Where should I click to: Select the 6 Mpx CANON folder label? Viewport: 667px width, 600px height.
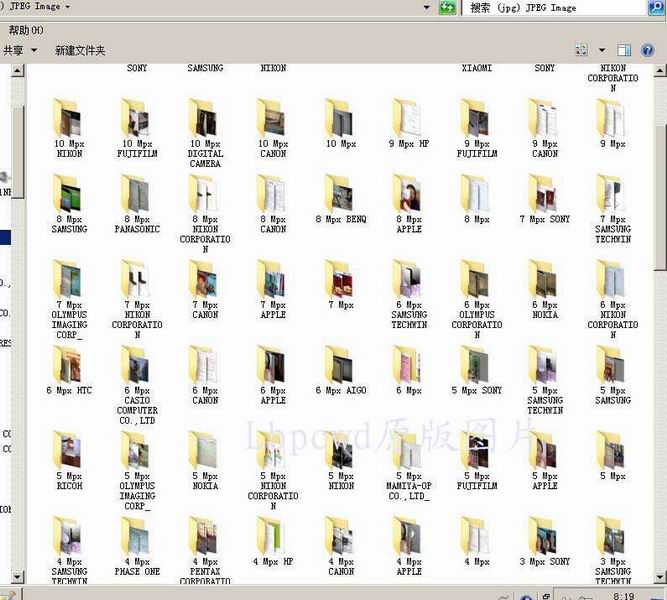pyautogui.click(x=205, y=395)
